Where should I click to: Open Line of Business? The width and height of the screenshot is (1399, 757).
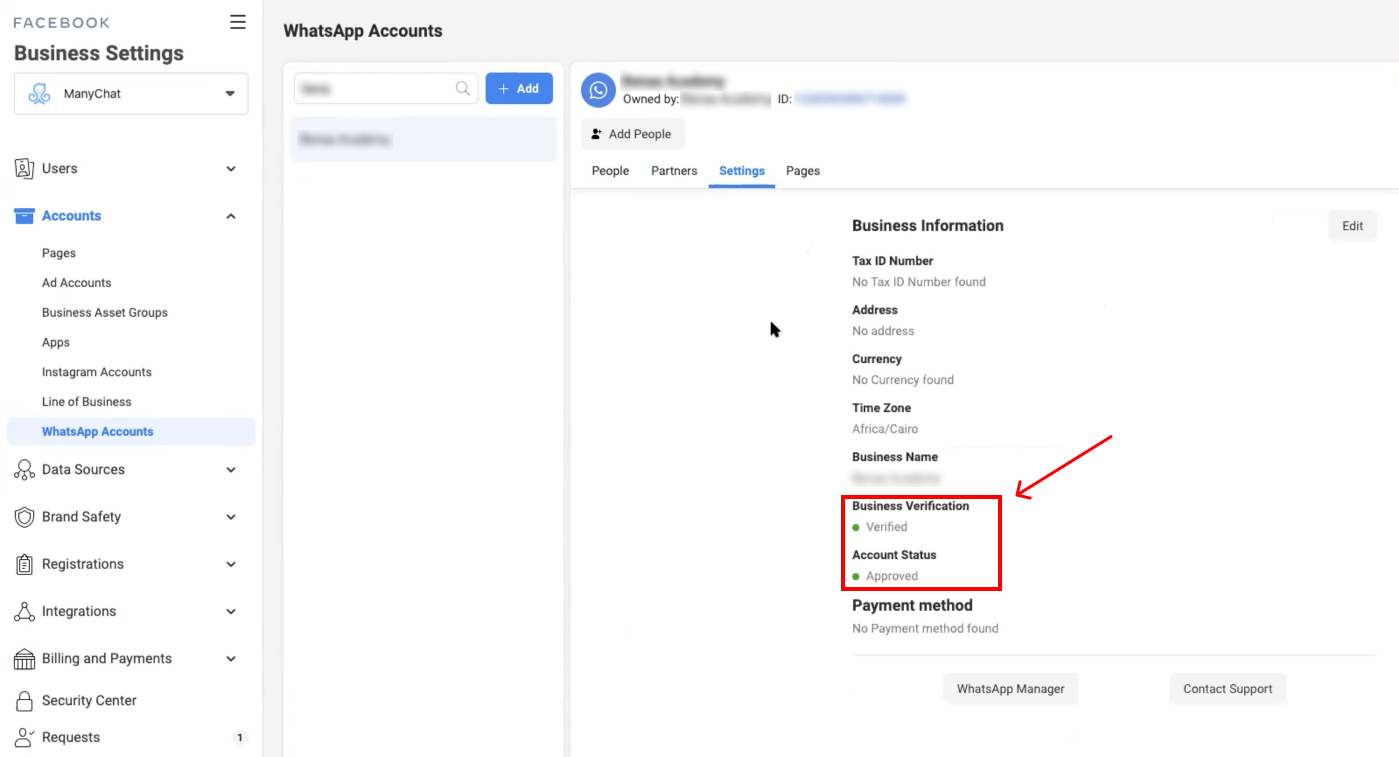pos(87,402)
